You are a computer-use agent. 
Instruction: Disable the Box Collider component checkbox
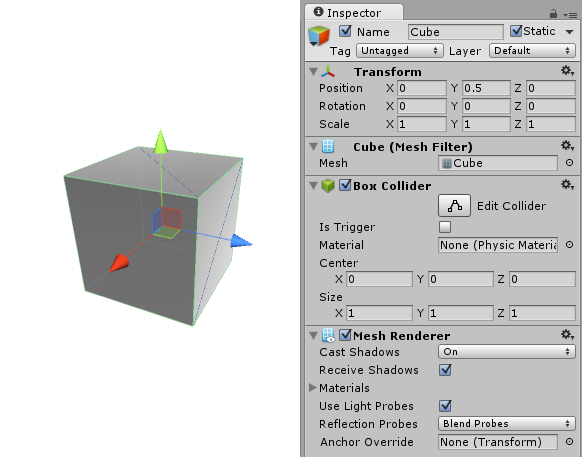(x=345, y=185)
